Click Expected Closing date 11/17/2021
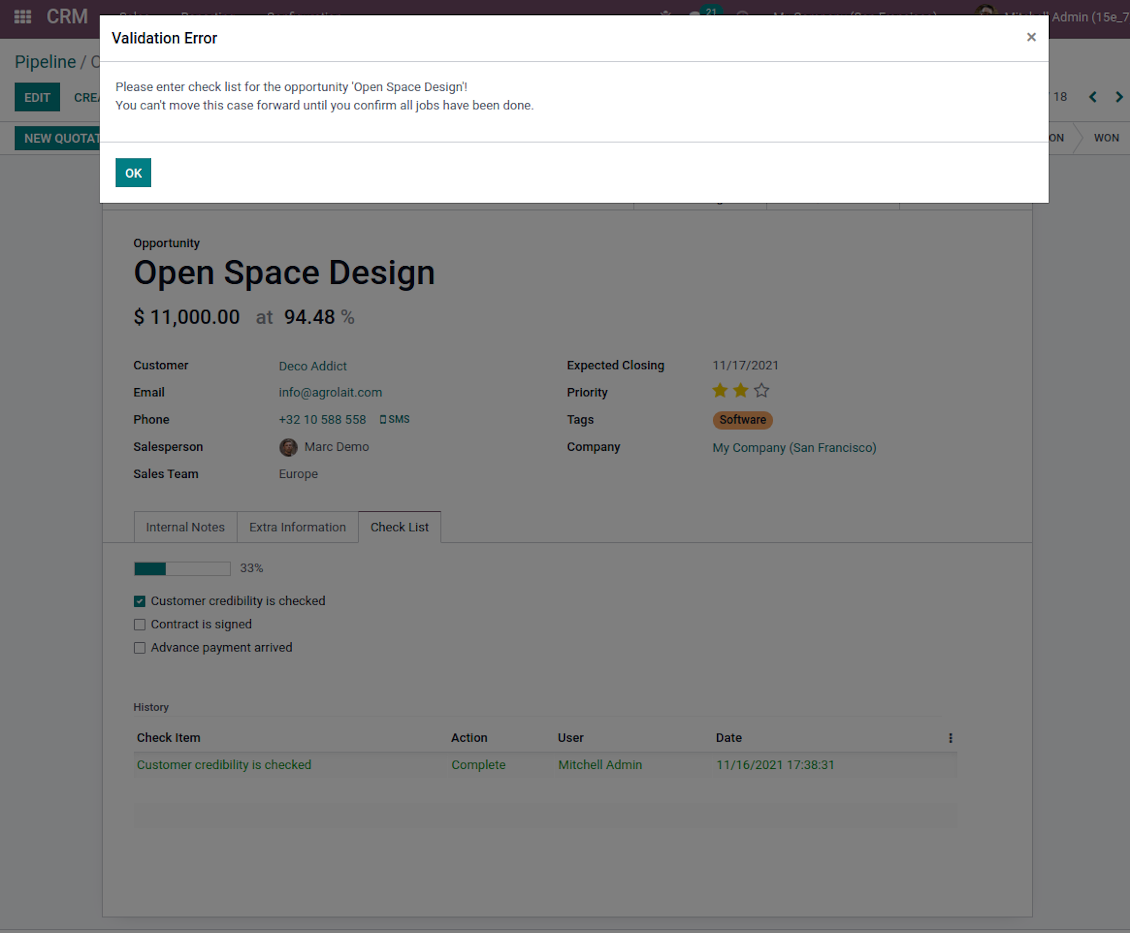 coord(745,365)
